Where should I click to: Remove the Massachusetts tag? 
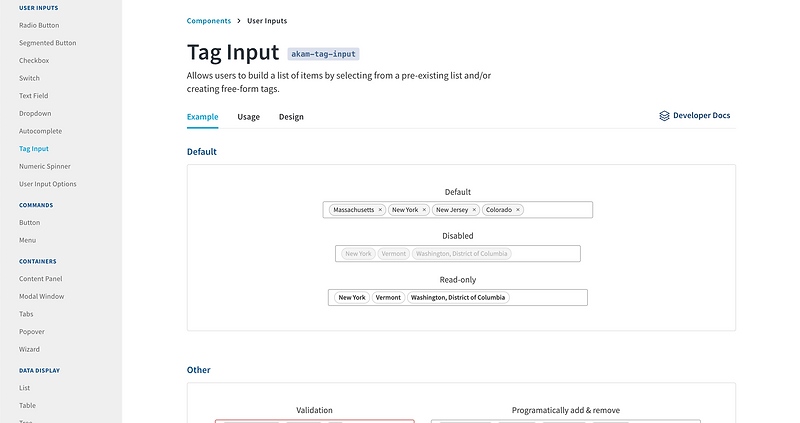pyautogui.click(x=380, y=210)
